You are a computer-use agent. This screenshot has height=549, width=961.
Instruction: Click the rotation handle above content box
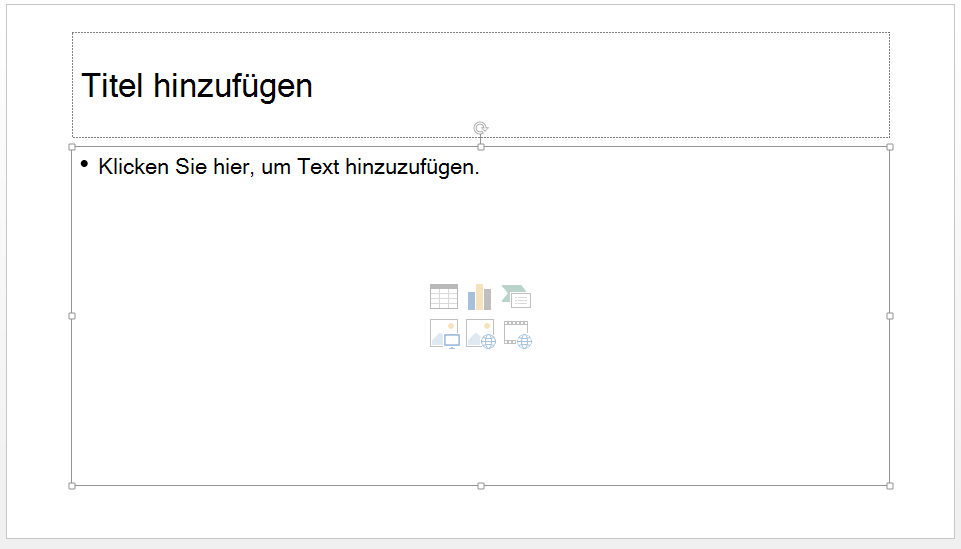click(x=480, y=128)
